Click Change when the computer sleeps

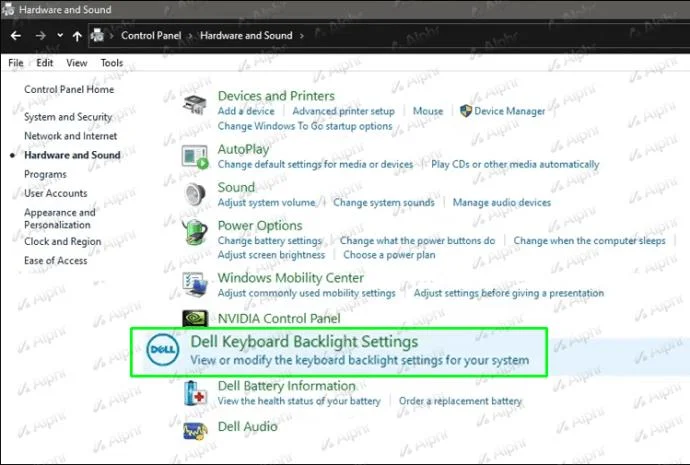[589, 241]
